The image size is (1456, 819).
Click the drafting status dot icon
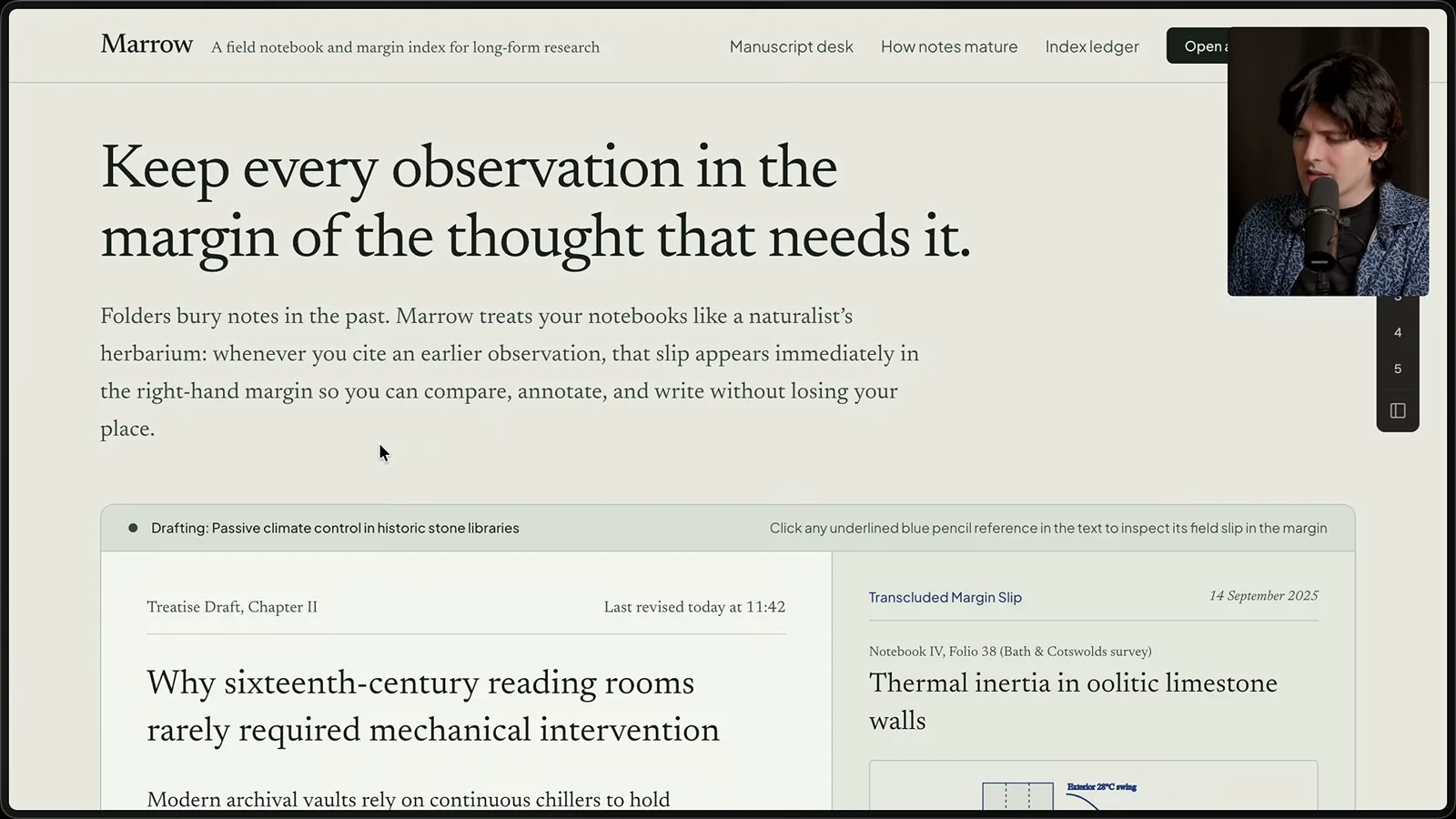(x=133, y=528)
